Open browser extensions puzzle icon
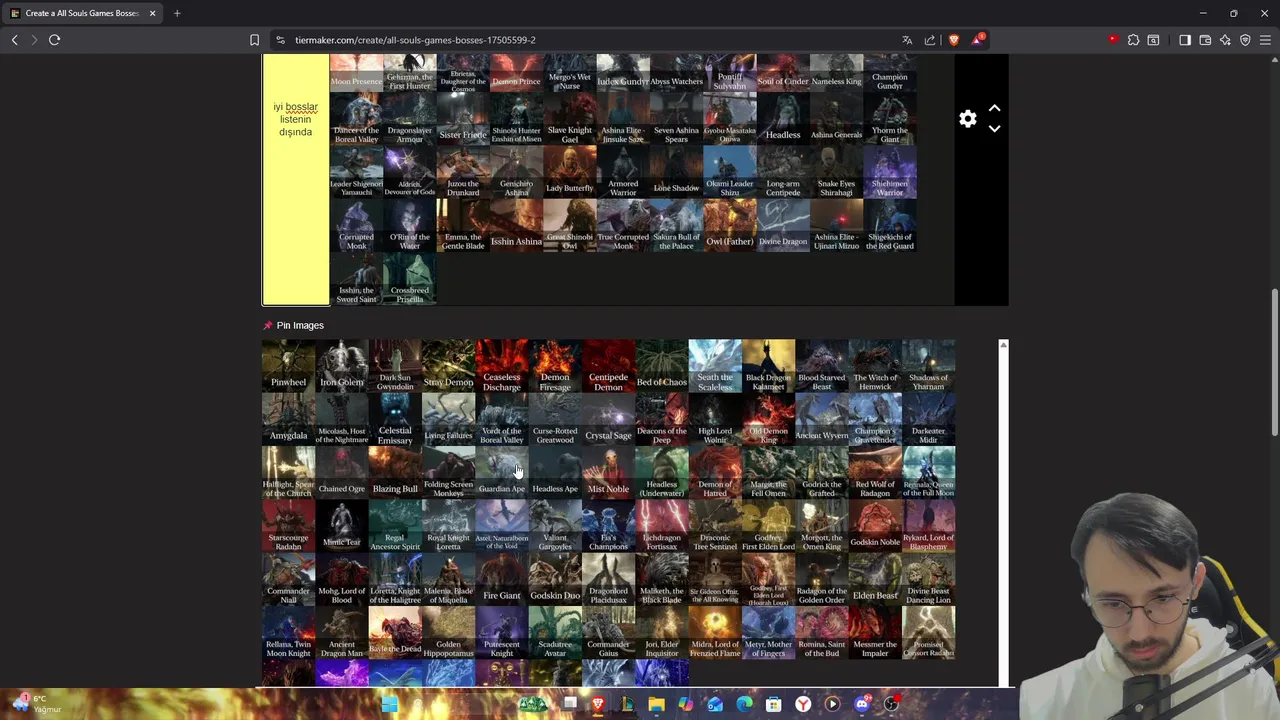 pyautogui.click(x=1133, y=40)
